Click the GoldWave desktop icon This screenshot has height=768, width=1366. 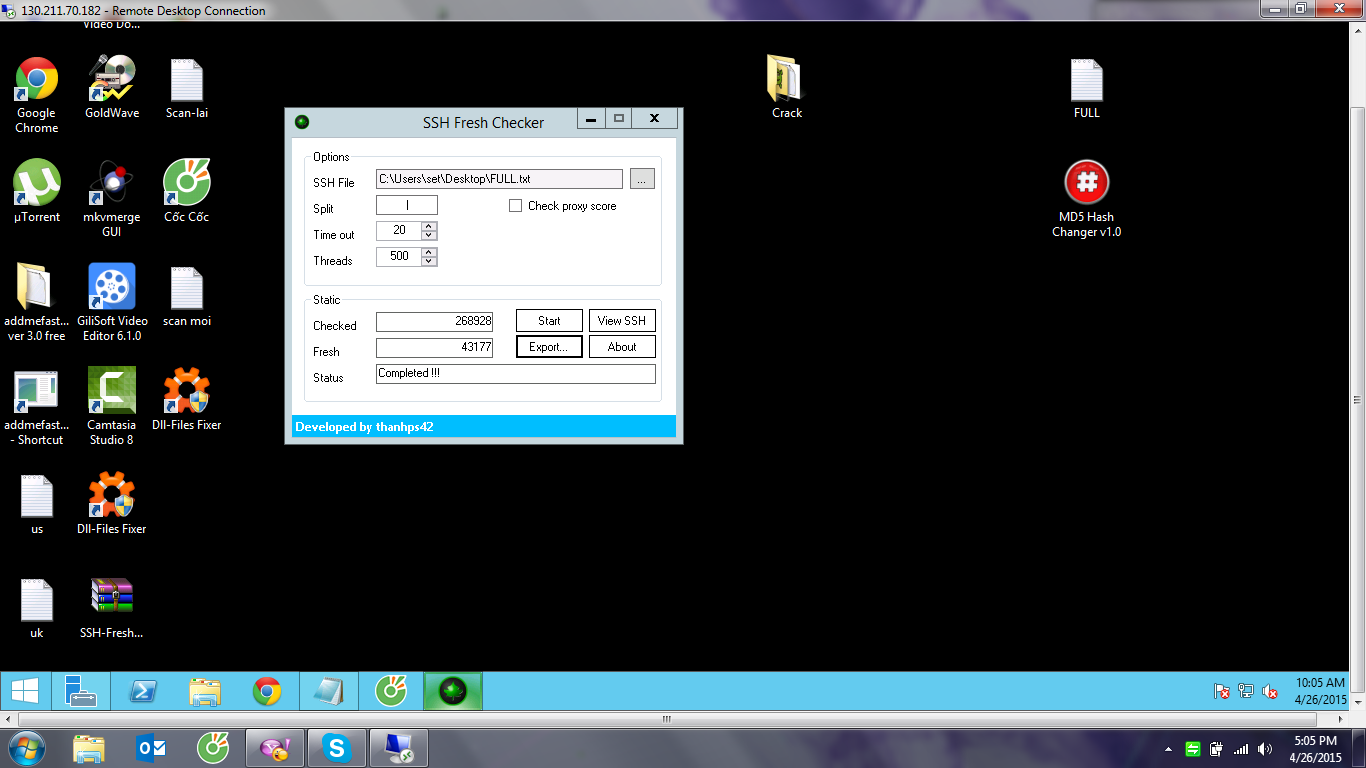pyautogui.click(x=111, y=80)
